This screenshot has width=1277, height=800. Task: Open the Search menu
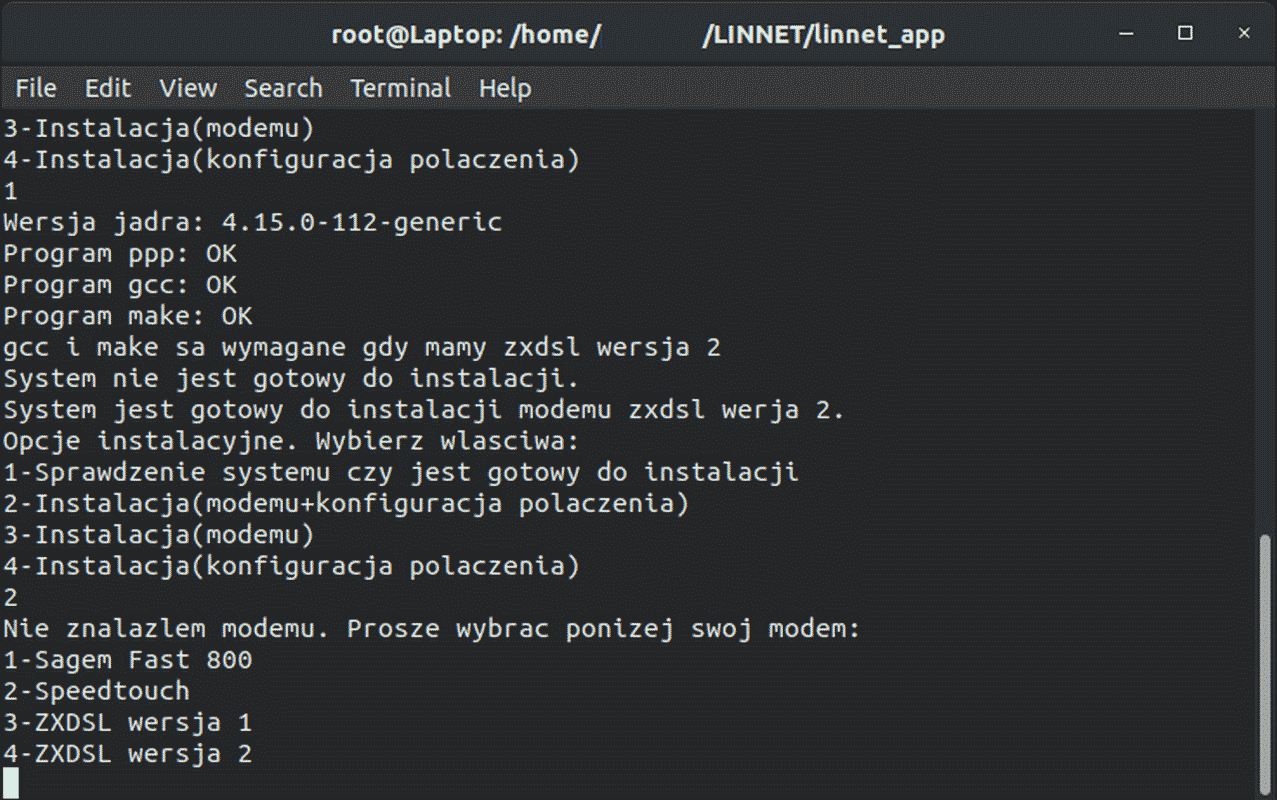pos(283,88)
